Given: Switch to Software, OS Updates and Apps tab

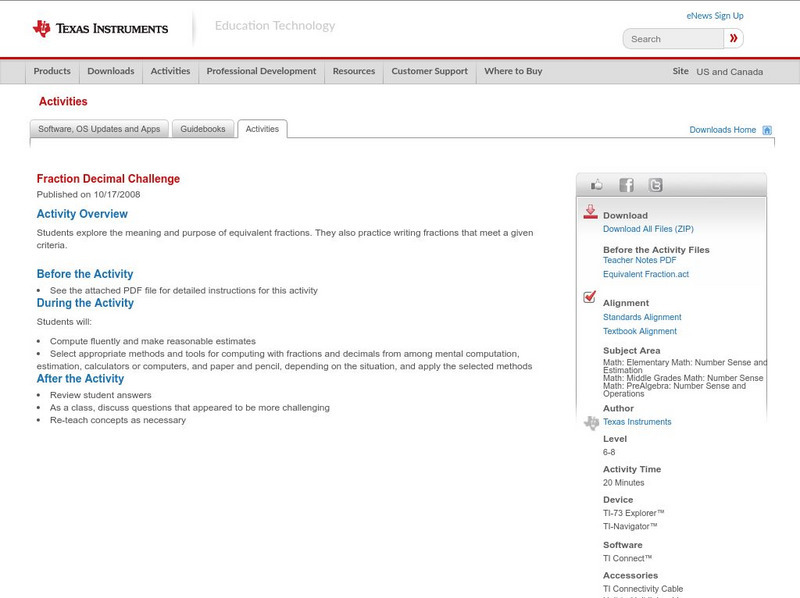Looking at the screenshot, I should pyautogui.click(x=99, y=129).
